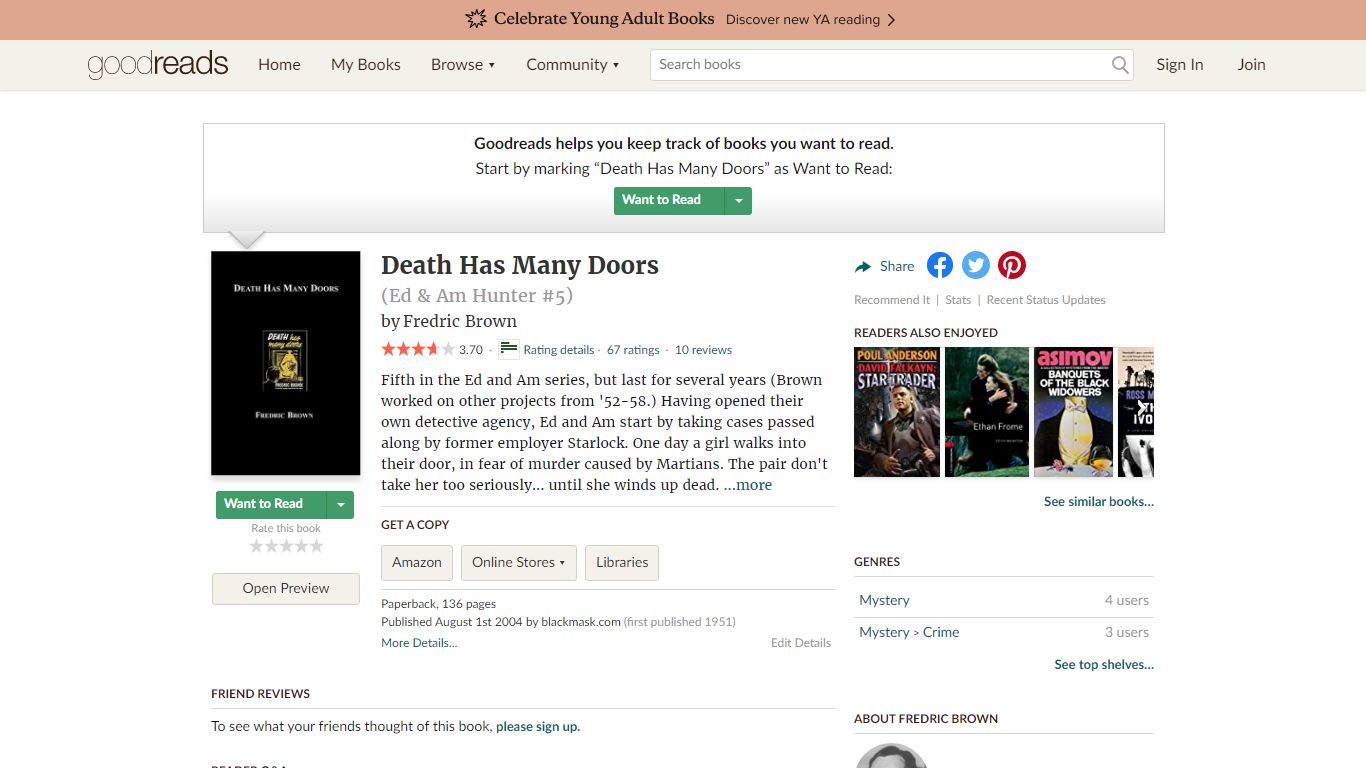1366x768 pixels.
Task: Click Join in the header
Action: (1251, 64)
